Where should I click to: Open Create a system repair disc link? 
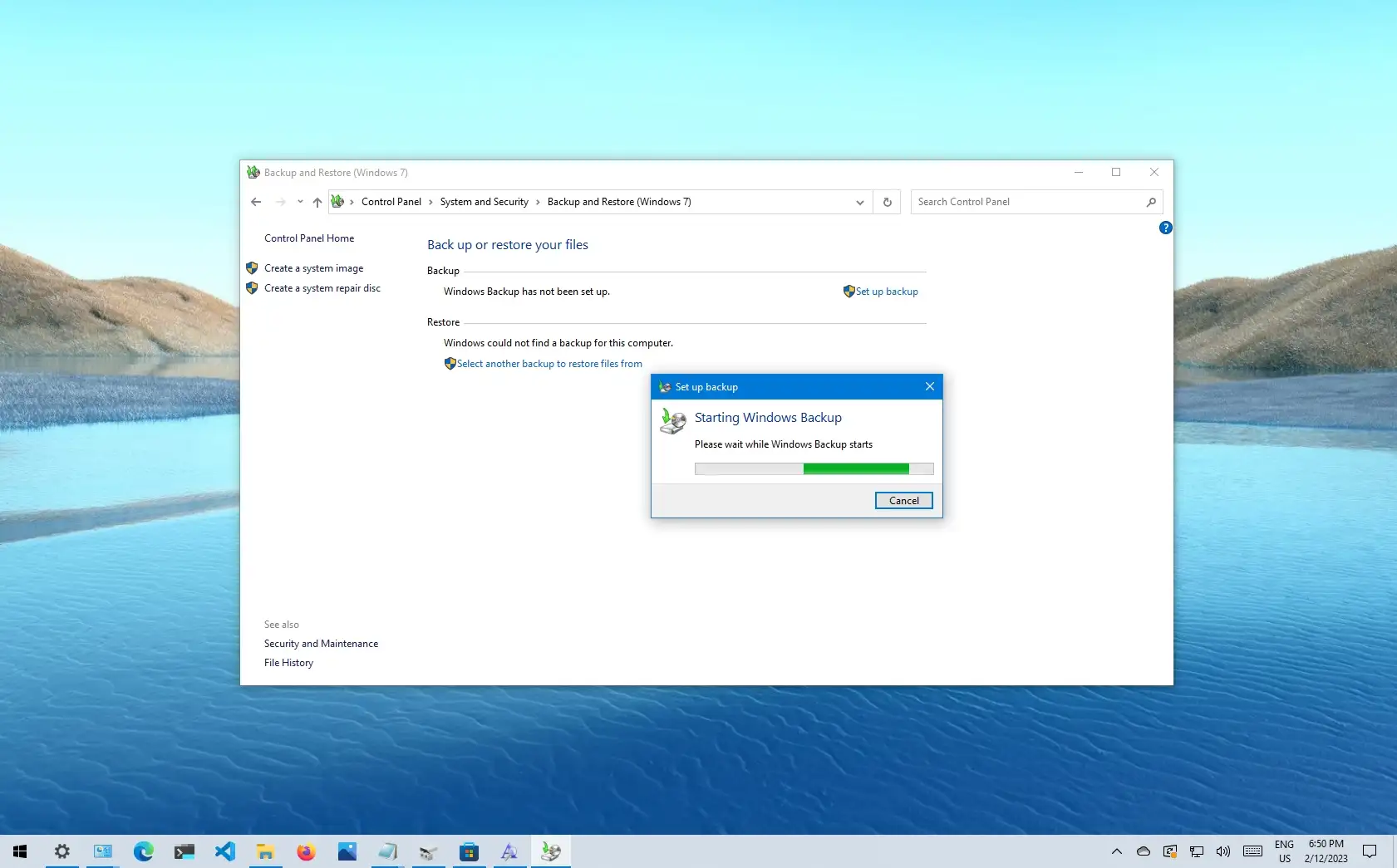(322, 288)
